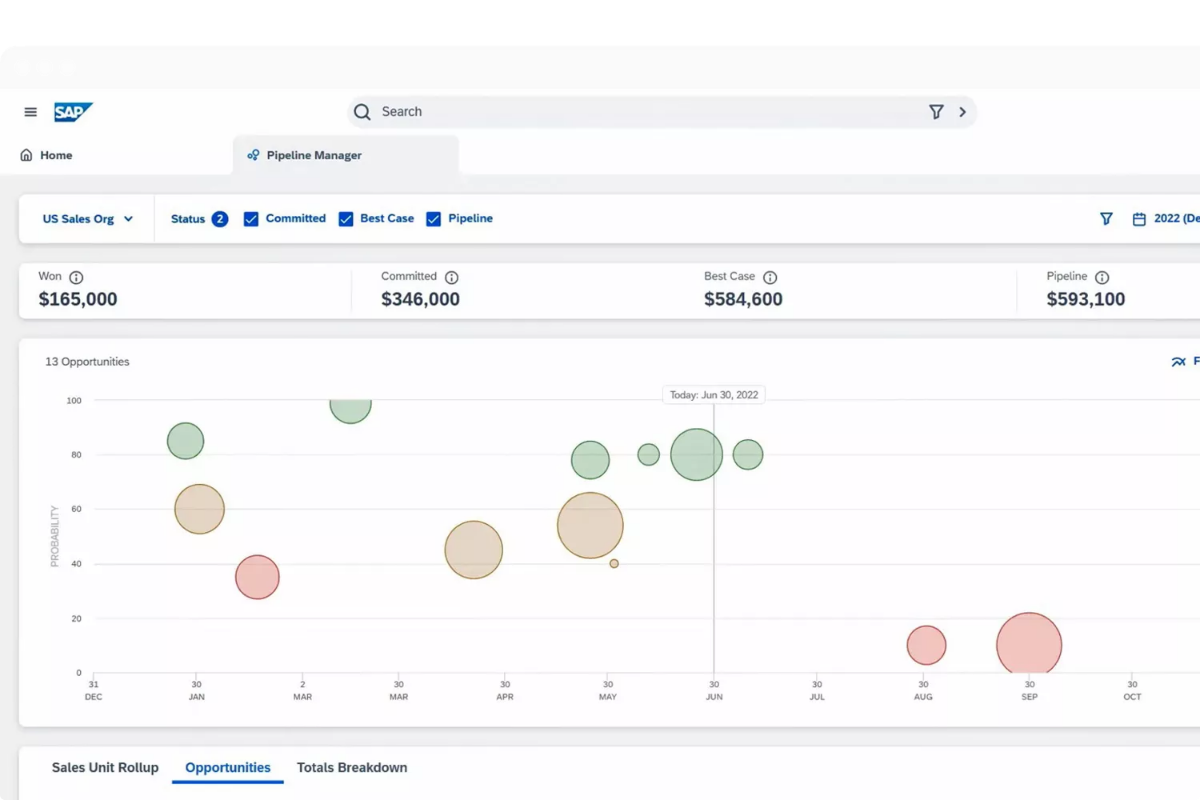Toggle the Best Case checkbox
1200x800 pixels.
click(x=346, y=219)
